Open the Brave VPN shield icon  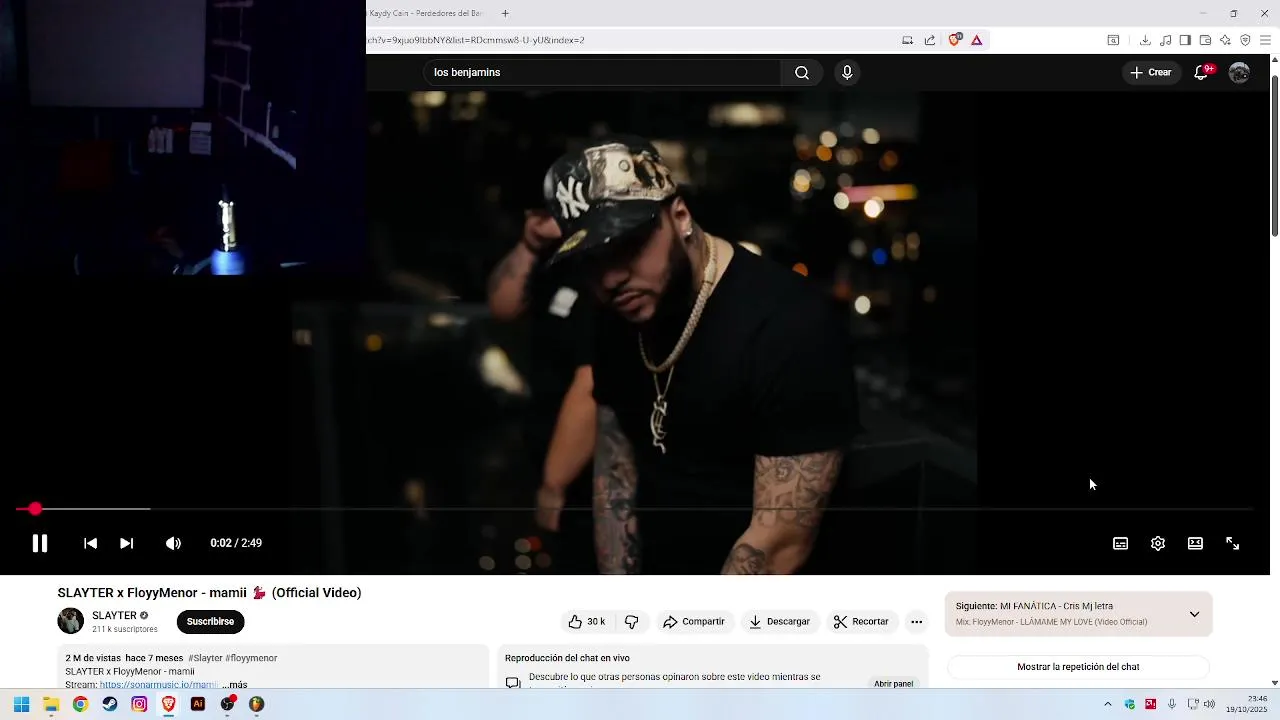[x=1245, y=40]
